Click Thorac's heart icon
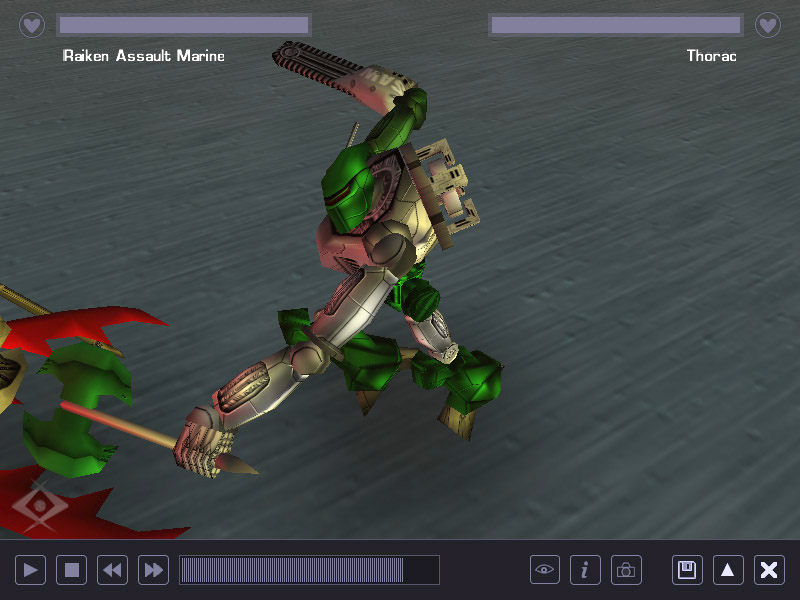The height and width of the screenshot is (600, 800). coord(768,24)
